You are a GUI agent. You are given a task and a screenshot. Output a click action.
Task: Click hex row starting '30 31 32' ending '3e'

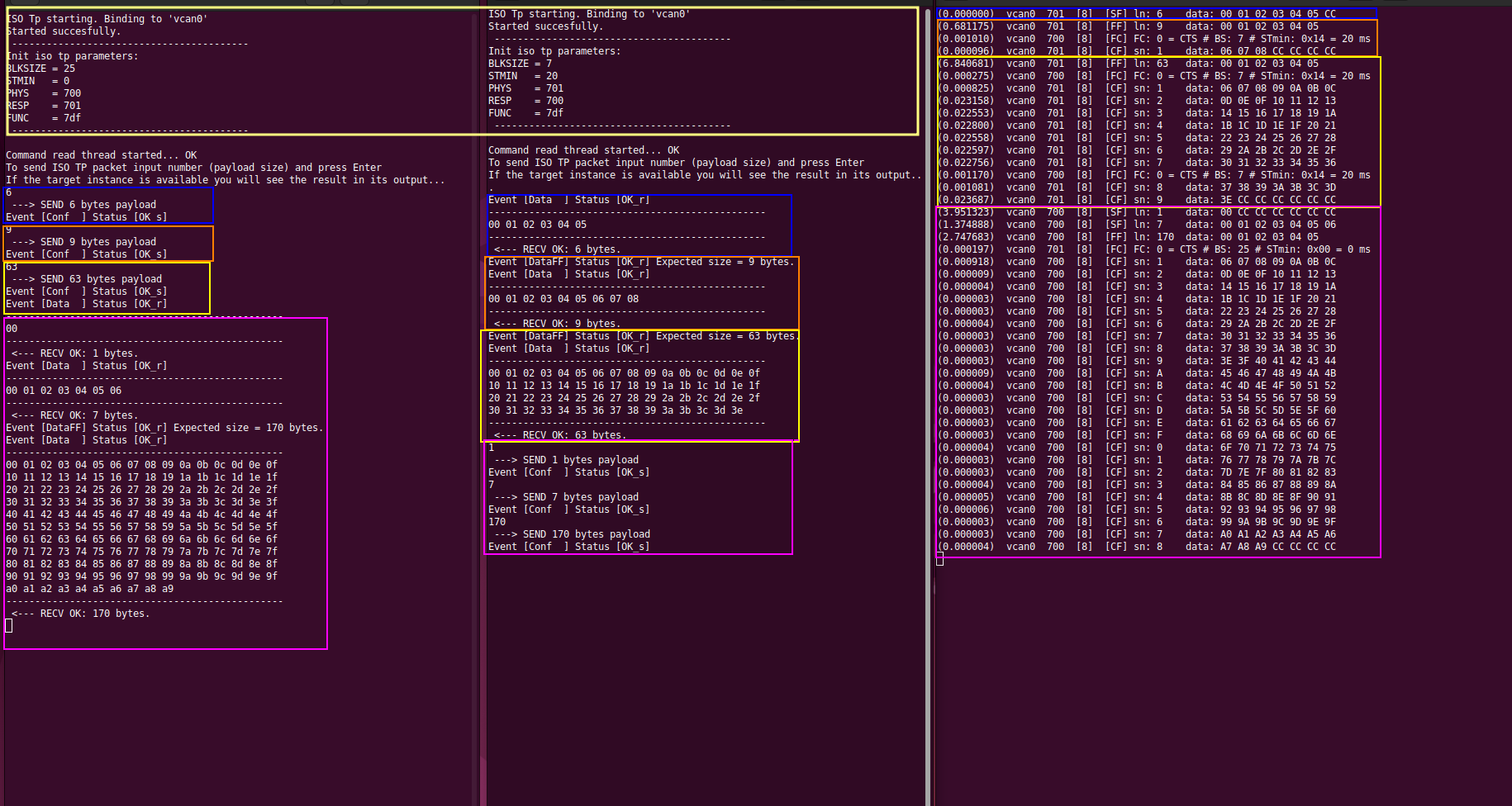pyautogui.click(x=616, y=410)
